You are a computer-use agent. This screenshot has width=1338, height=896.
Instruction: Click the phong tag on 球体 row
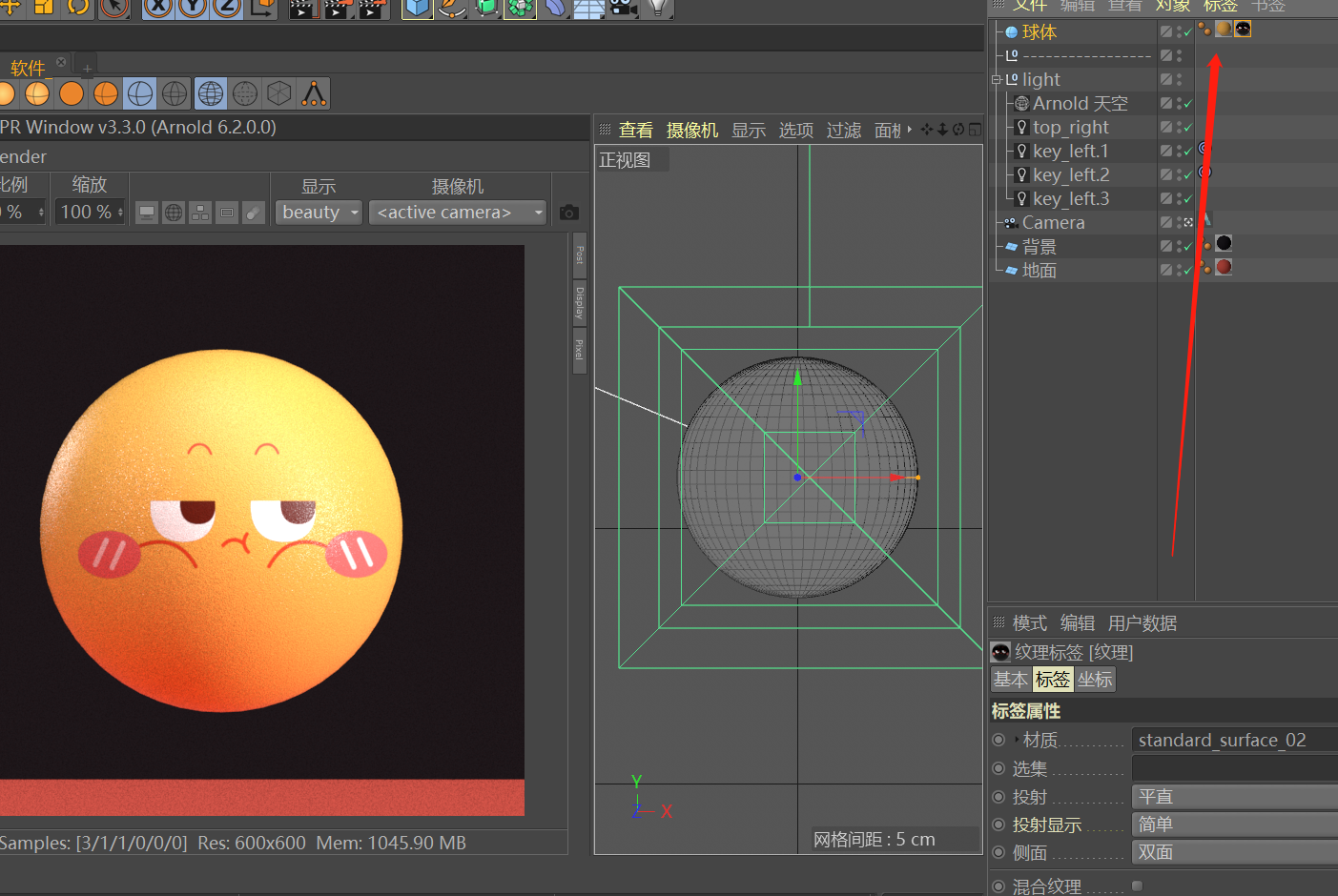[1204, 29]
